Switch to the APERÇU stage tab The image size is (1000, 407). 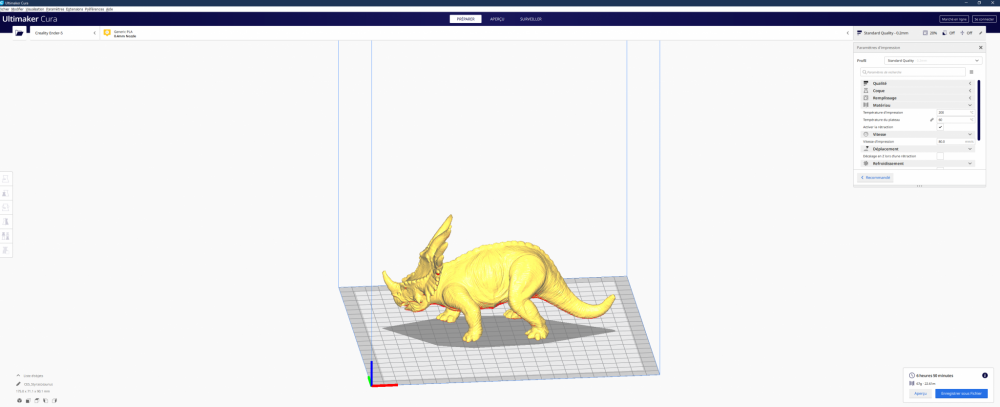pyautogui.click(x=497, y=19)
